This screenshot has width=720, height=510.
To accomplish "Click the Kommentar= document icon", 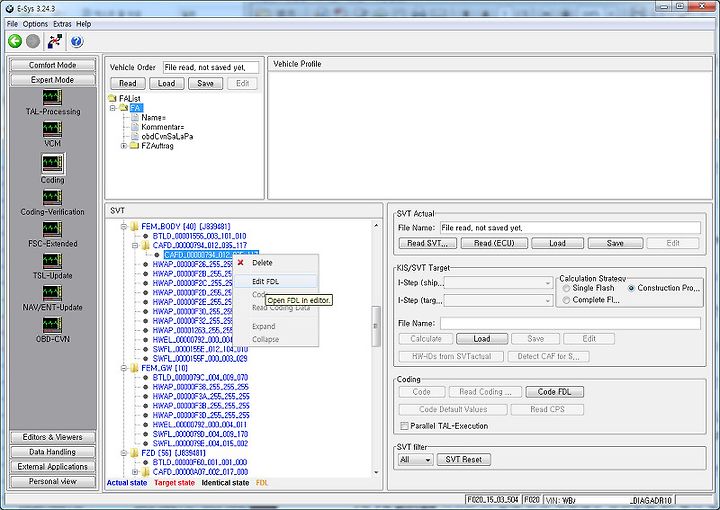I will pos(135,127).
